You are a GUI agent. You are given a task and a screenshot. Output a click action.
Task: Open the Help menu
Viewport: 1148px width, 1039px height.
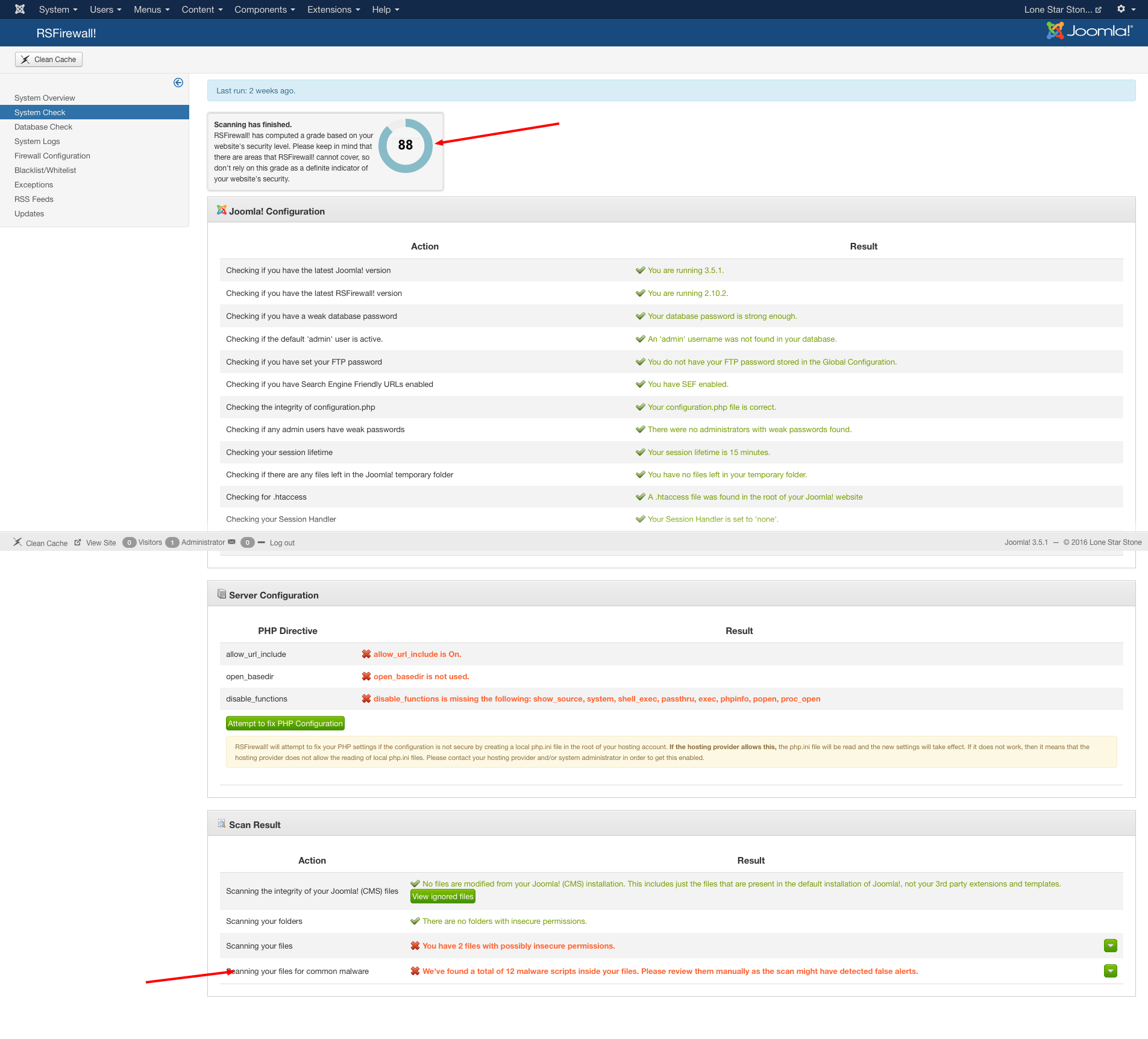385,9
